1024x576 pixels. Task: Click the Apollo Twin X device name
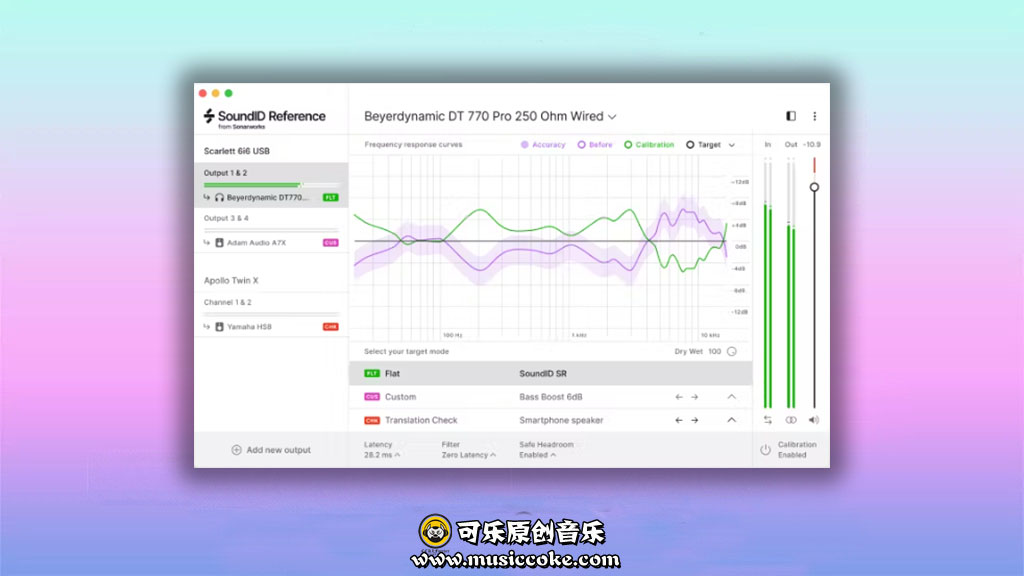point(231,280)
